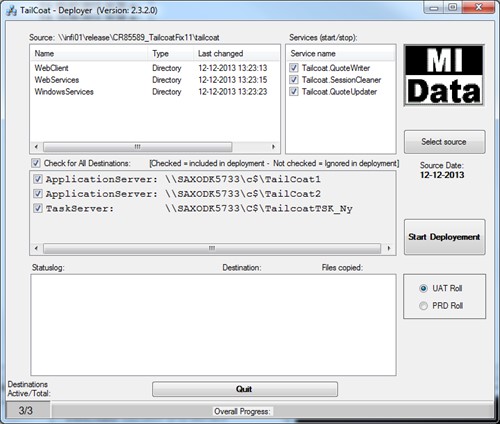Click the Source Date value 12-12-2013

click(442, 175)
